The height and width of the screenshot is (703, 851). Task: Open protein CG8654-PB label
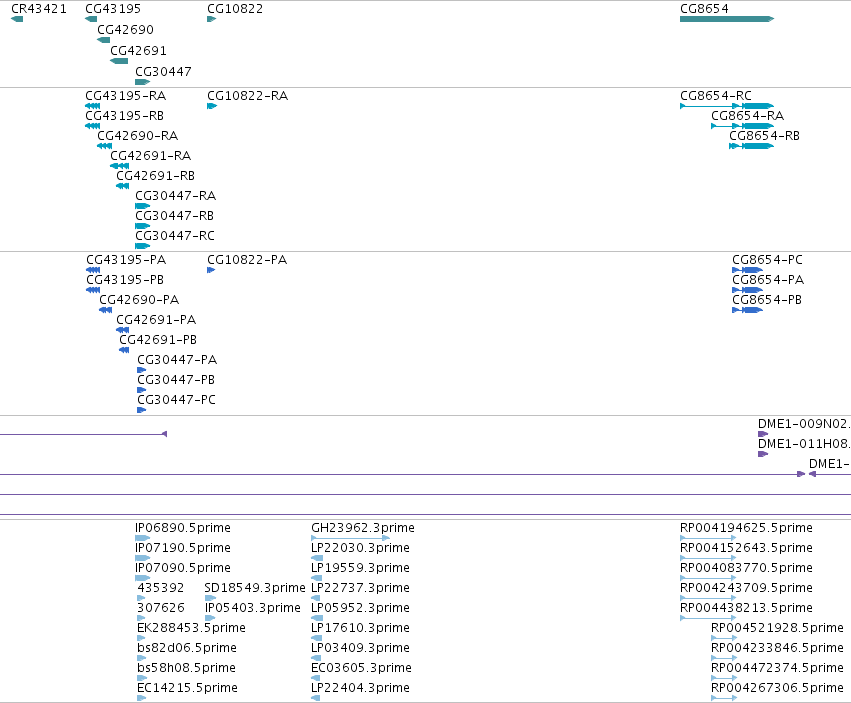[x=767, y=300]
